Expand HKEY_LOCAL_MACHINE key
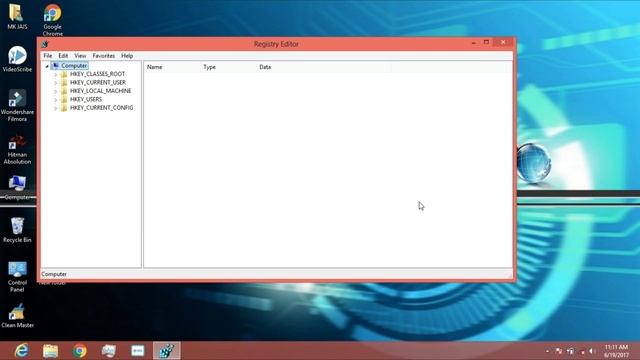This screenshot has width=640, height=360. 56,91
